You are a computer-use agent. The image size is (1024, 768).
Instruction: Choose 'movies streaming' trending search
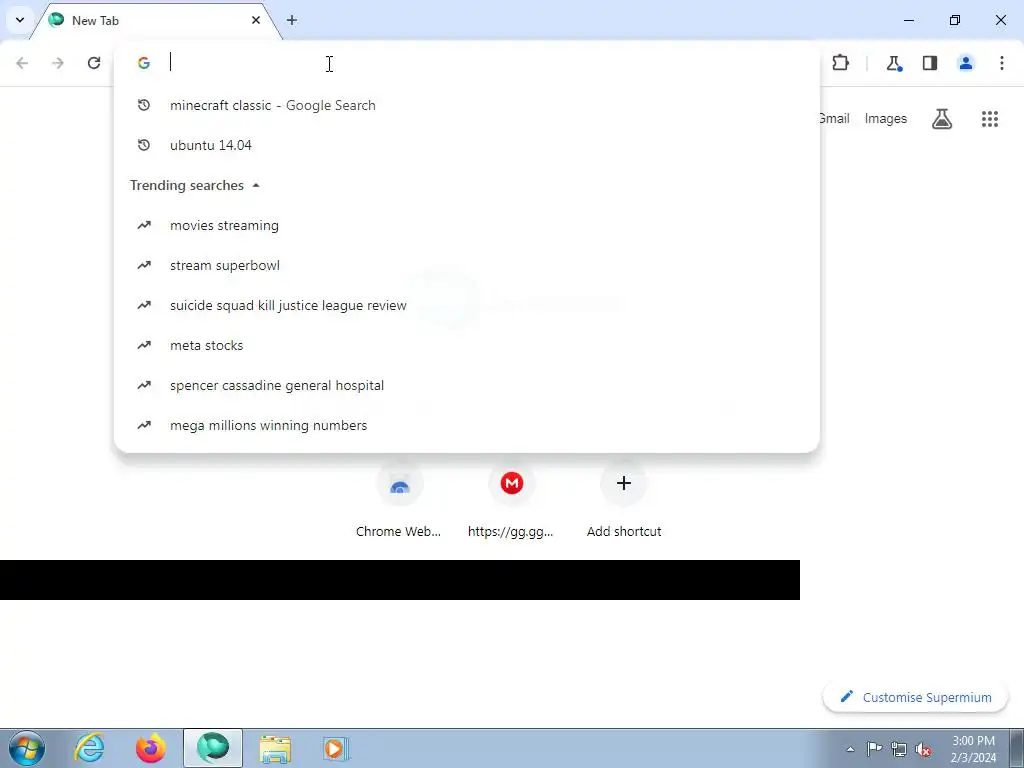coord(467,225)
